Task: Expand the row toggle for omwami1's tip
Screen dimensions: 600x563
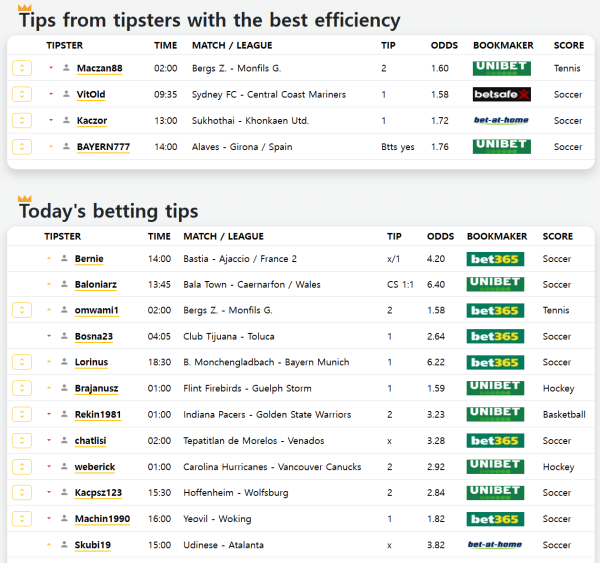Action: [21, 310]
